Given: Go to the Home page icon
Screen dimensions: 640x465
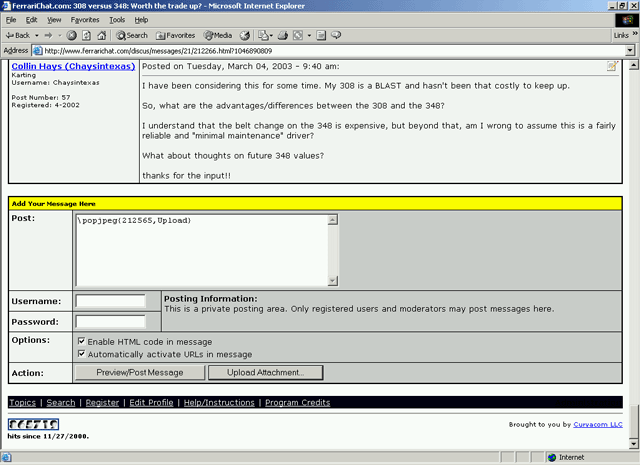Looking at the screenshot, I should 102,36.
